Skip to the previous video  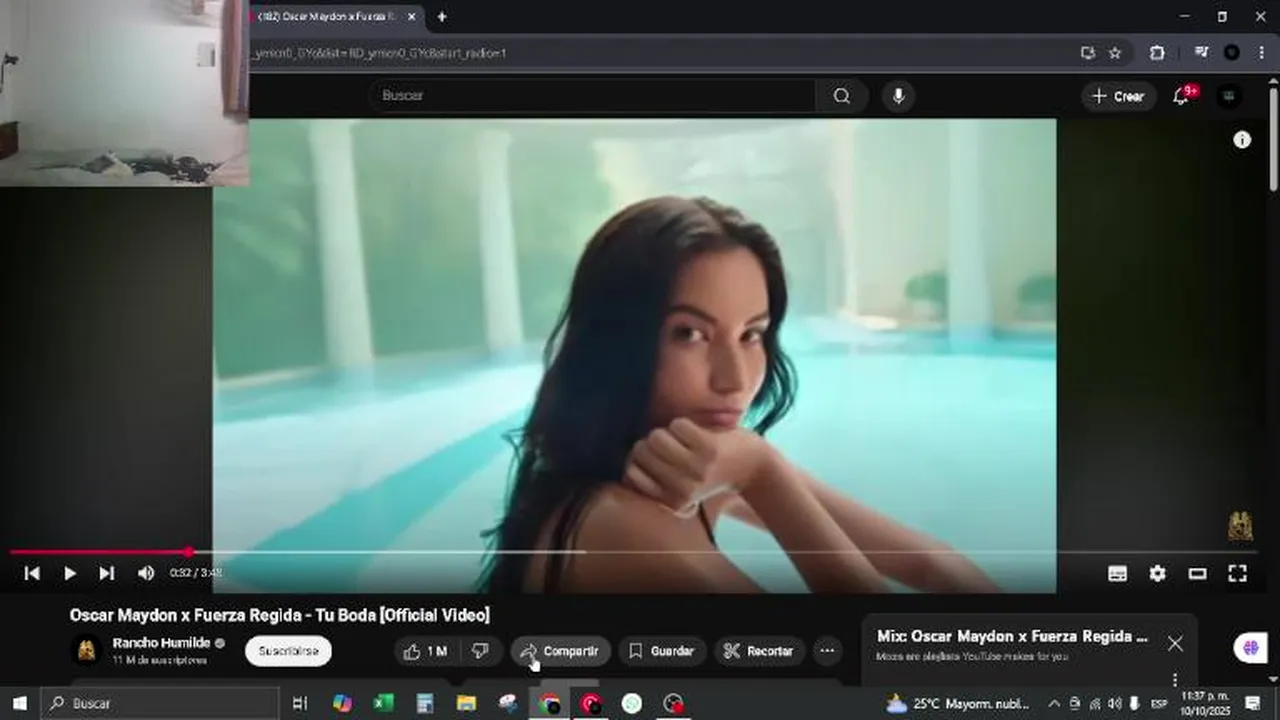pyautogui.click(x=32, y=573)
